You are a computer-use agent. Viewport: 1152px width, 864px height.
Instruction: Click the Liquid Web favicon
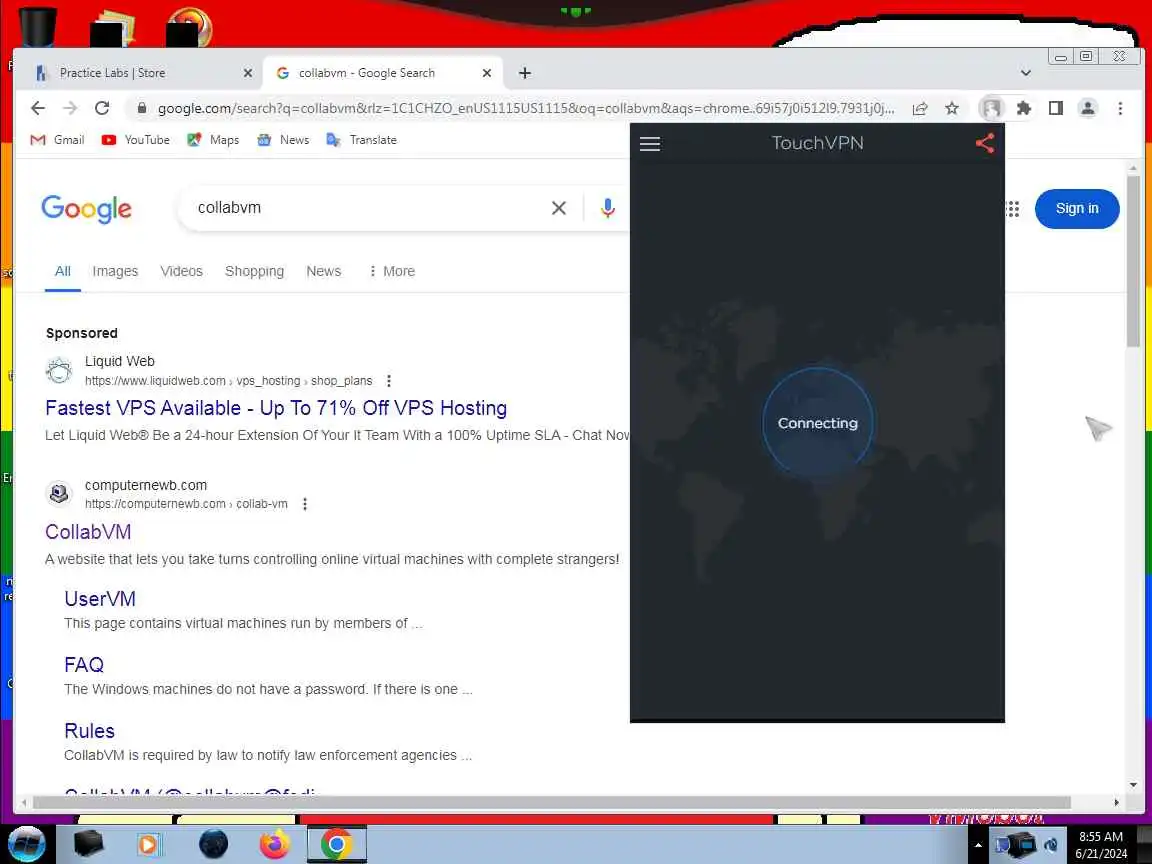59,370
